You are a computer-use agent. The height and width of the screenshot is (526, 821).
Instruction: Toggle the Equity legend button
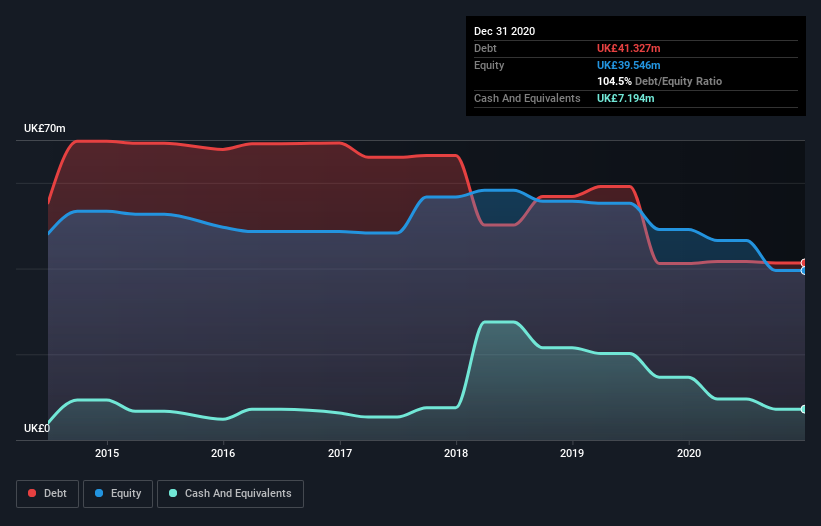(x=118, y=494)
